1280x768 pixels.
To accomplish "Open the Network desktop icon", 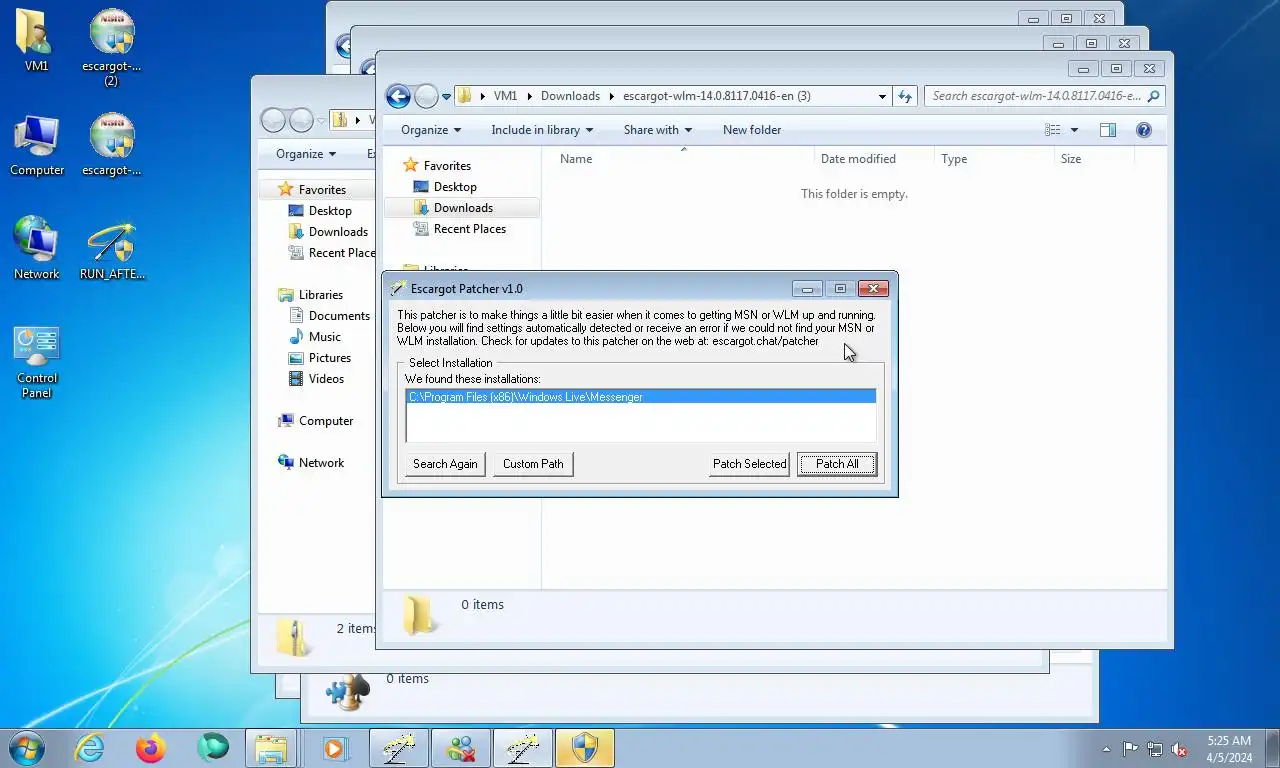I will click(37, 250).
